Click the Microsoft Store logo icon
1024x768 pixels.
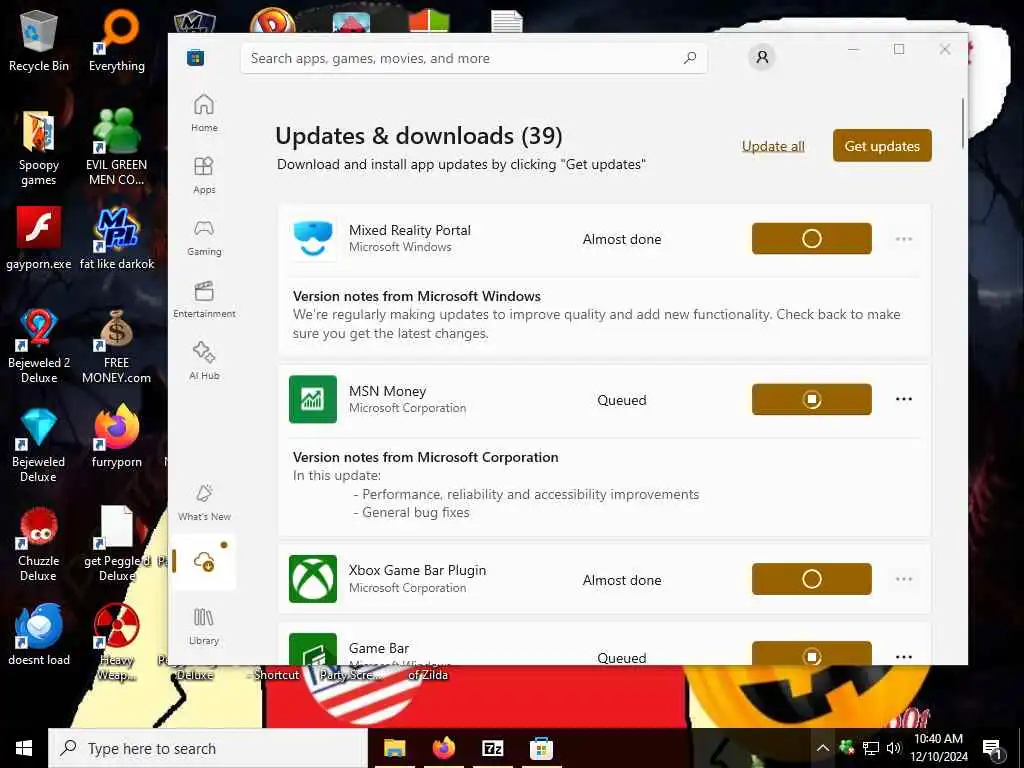(x=195, y=57)
